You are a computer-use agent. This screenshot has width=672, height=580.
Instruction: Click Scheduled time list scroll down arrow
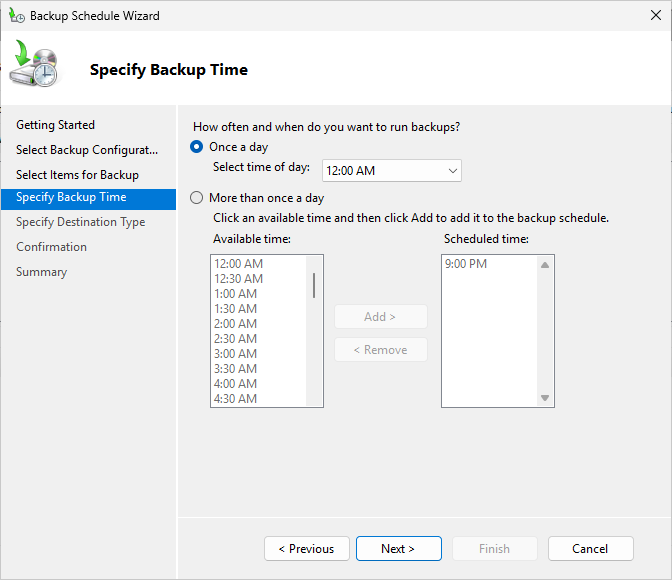(x=545, y=398)
